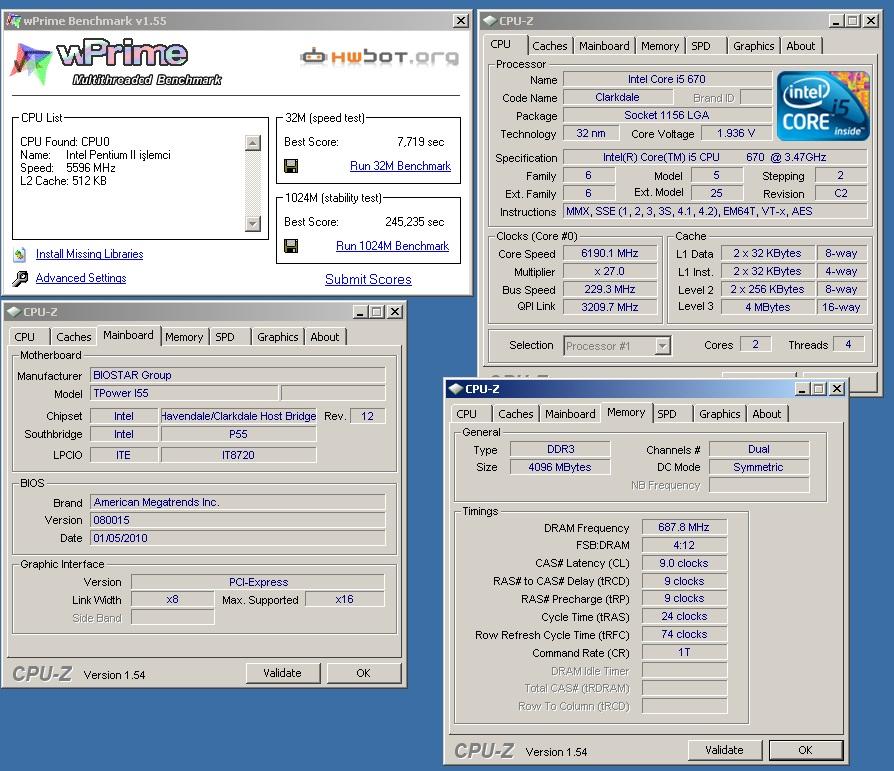
Task: Click the Intel Core i5 inside logo
Action: pos(823,105)
